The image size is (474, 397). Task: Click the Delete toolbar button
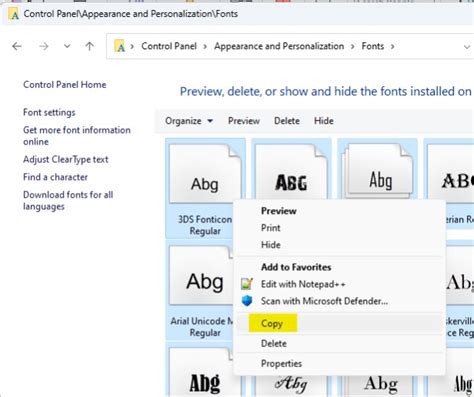coord(287,121)
